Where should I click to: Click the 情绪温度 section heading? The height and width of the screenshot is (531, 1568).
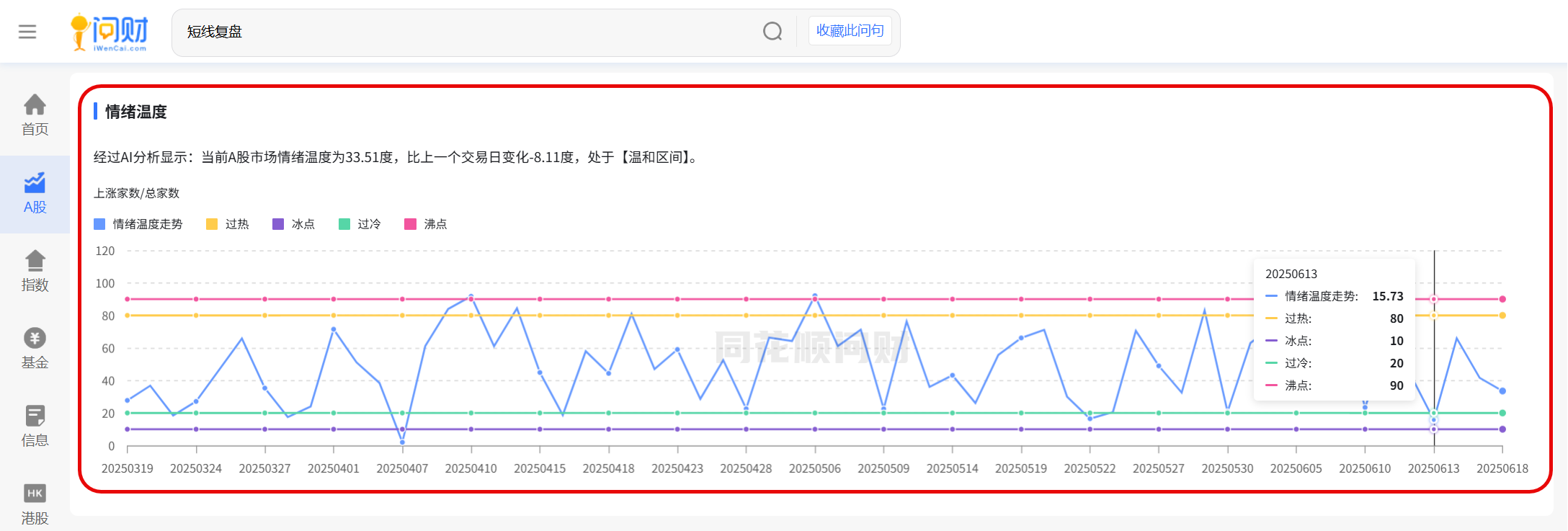pos(135,112)
